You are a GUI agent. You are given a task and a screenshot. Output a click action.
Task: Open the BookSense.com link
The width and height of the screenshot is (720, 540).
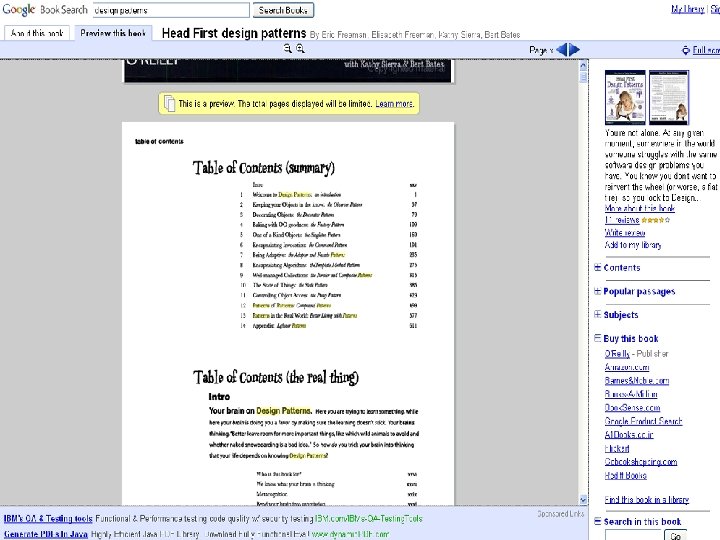point(632,408)
